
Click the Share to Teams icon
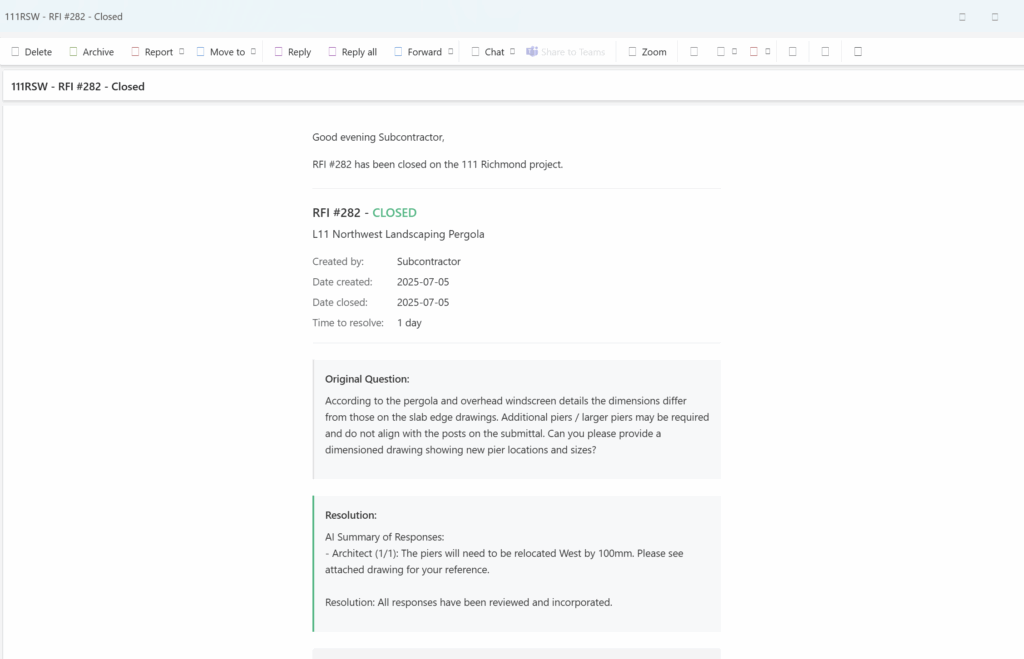point(532,52)
